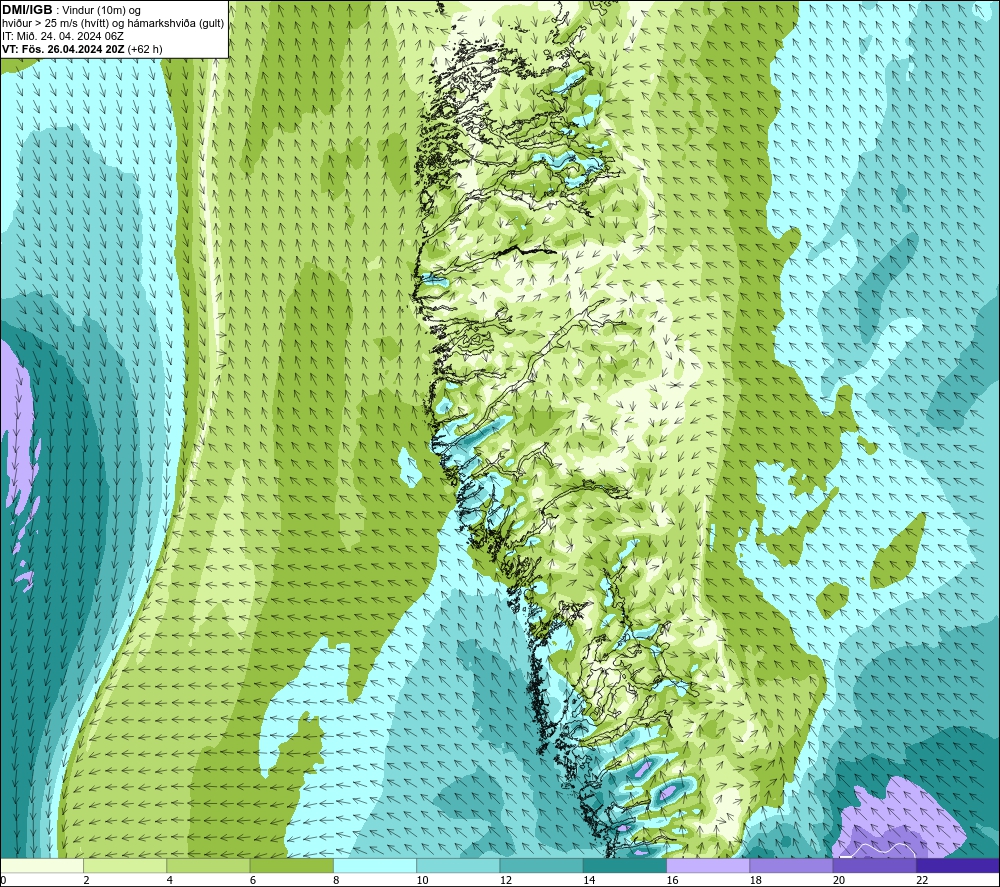Select the dark violet 20–22 m/s legend swatch
1000x887 pixels.
(x=874, y=865)
